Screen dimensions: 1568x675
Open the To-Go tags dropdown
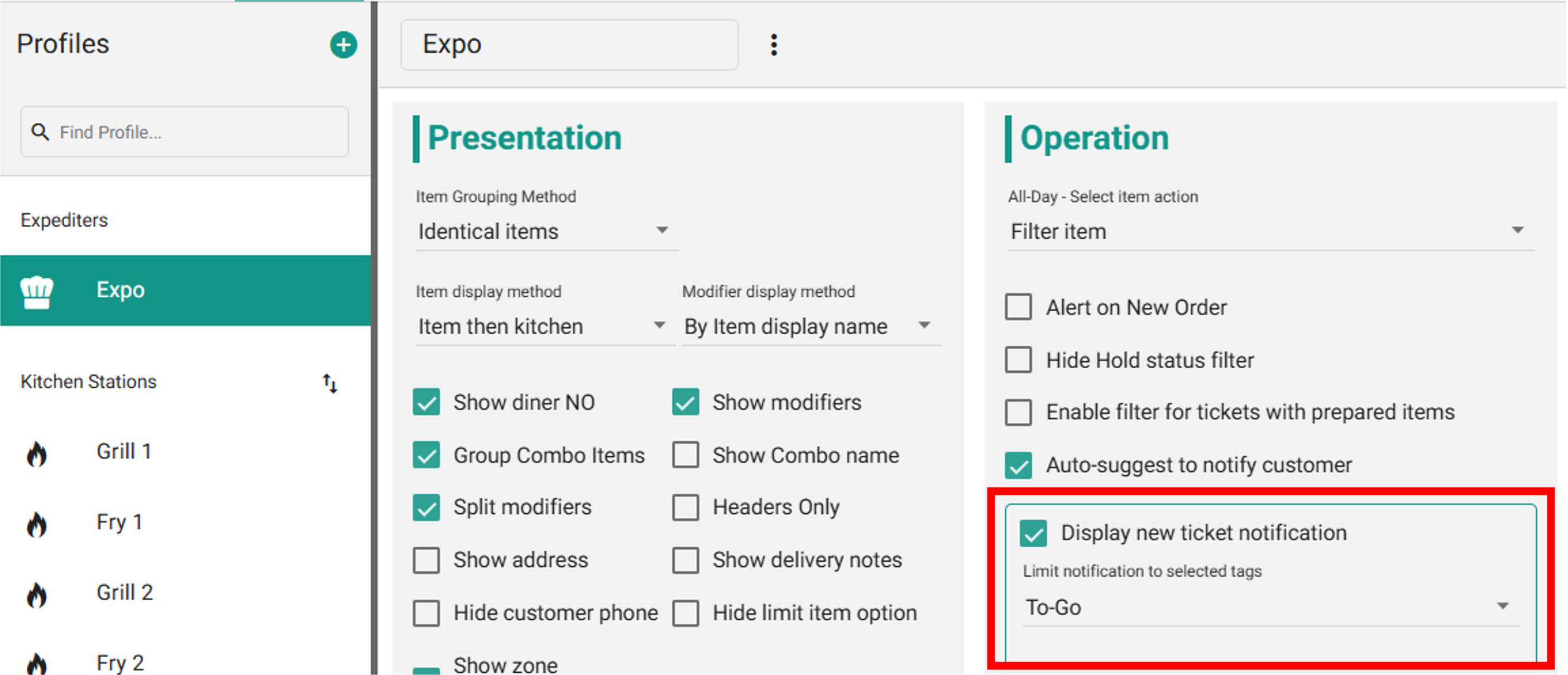pos(1269,607)
